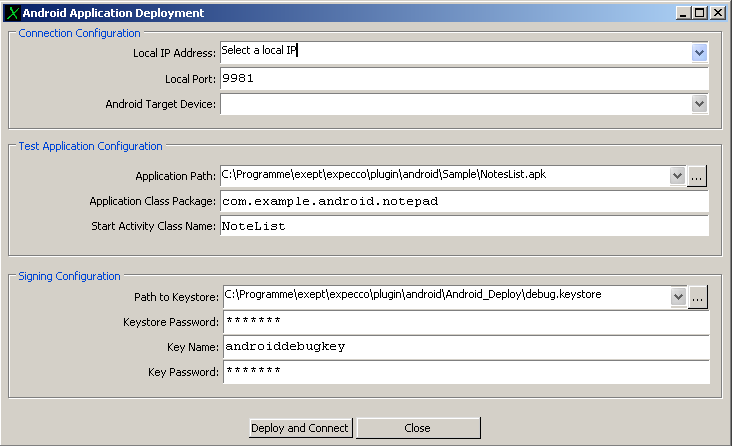The width and height of the screenshot is (732, 446).
Task: Select the Key Password input field
Action: 463,372
